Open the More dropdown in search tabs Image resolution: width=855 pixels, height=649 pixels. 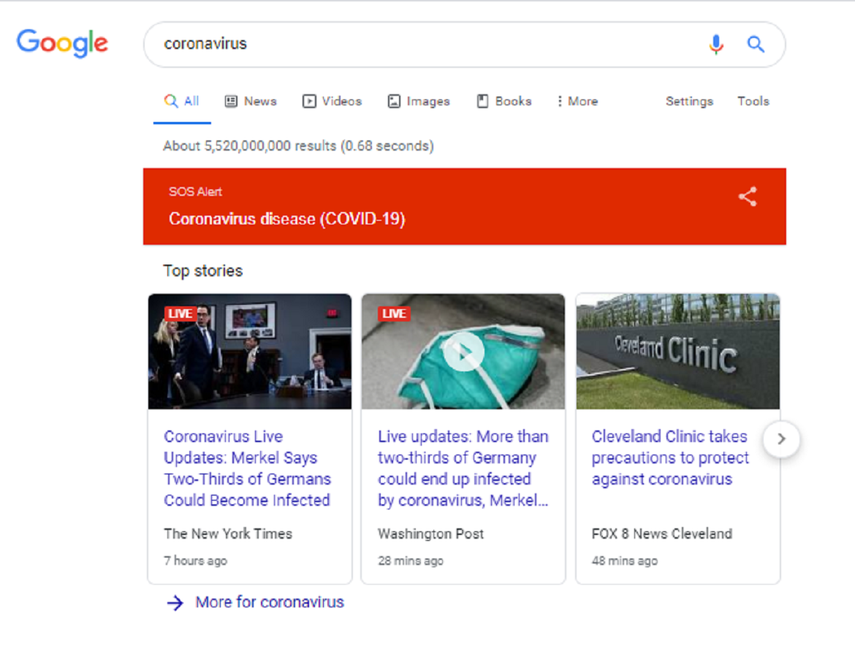tap(577, 101)
